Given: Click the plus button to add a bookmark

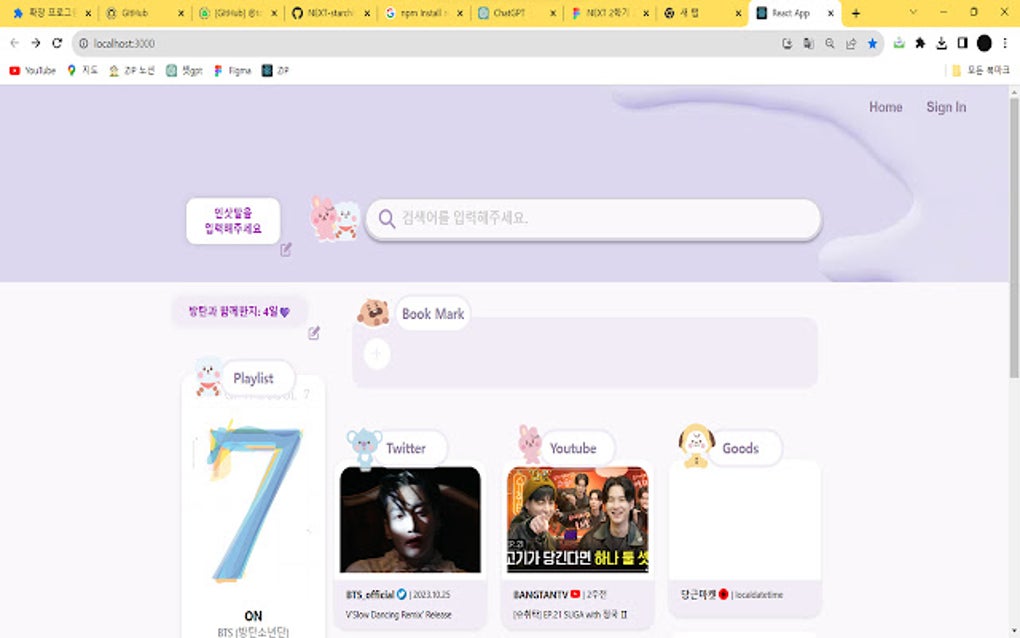Looking at the screenshot, I should tap(376, 353).
